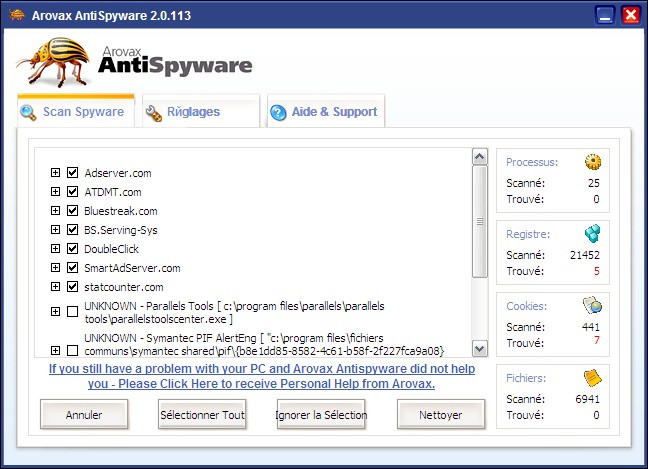648x469 pixels.
Task: Uncheck the statcounter.com checkbox
Action: point(72,286)
